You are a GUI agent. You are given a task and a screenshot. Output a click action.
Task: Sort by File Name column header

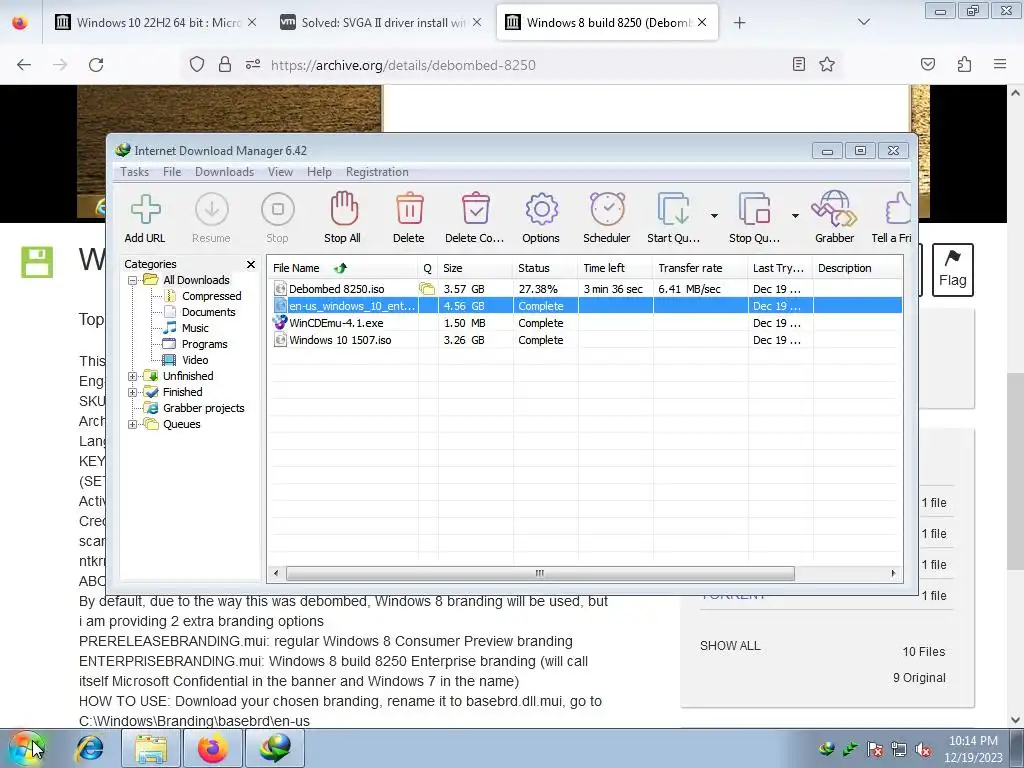(x=343, y=268)
